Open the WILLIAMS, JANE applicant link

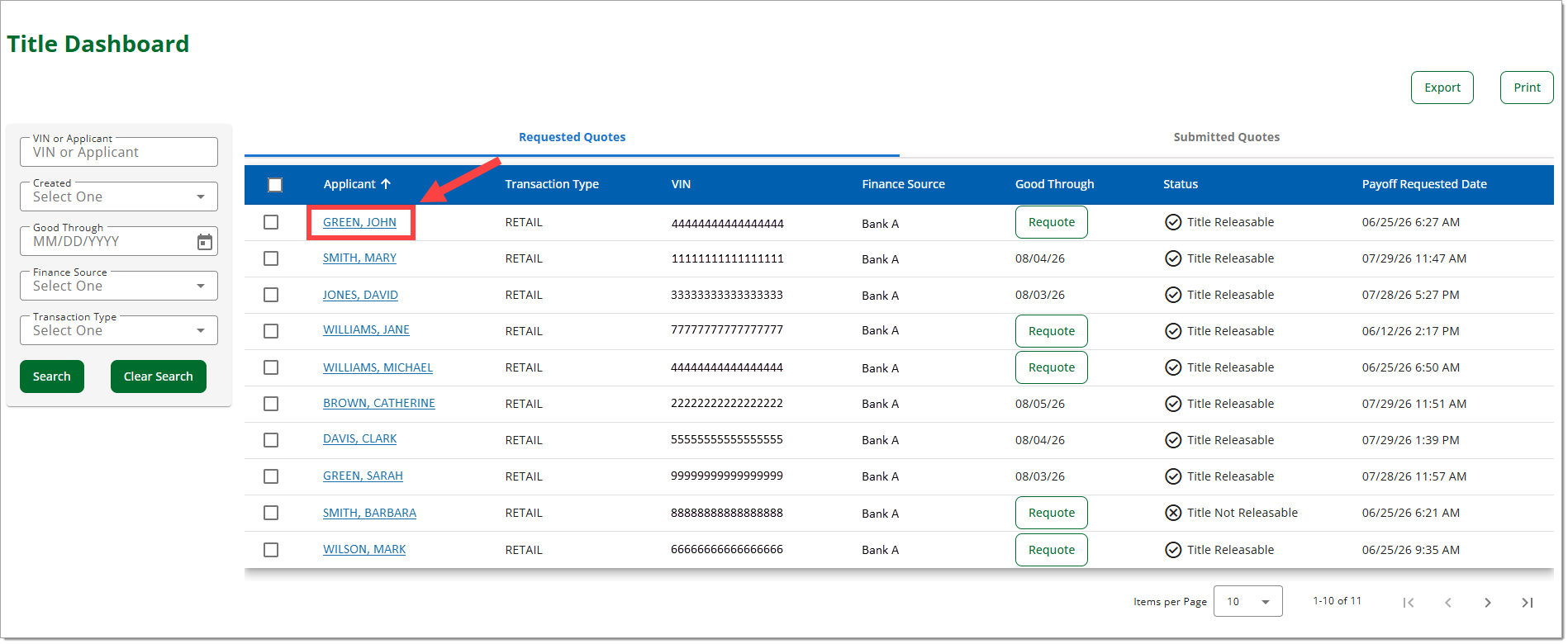point(366,329)
